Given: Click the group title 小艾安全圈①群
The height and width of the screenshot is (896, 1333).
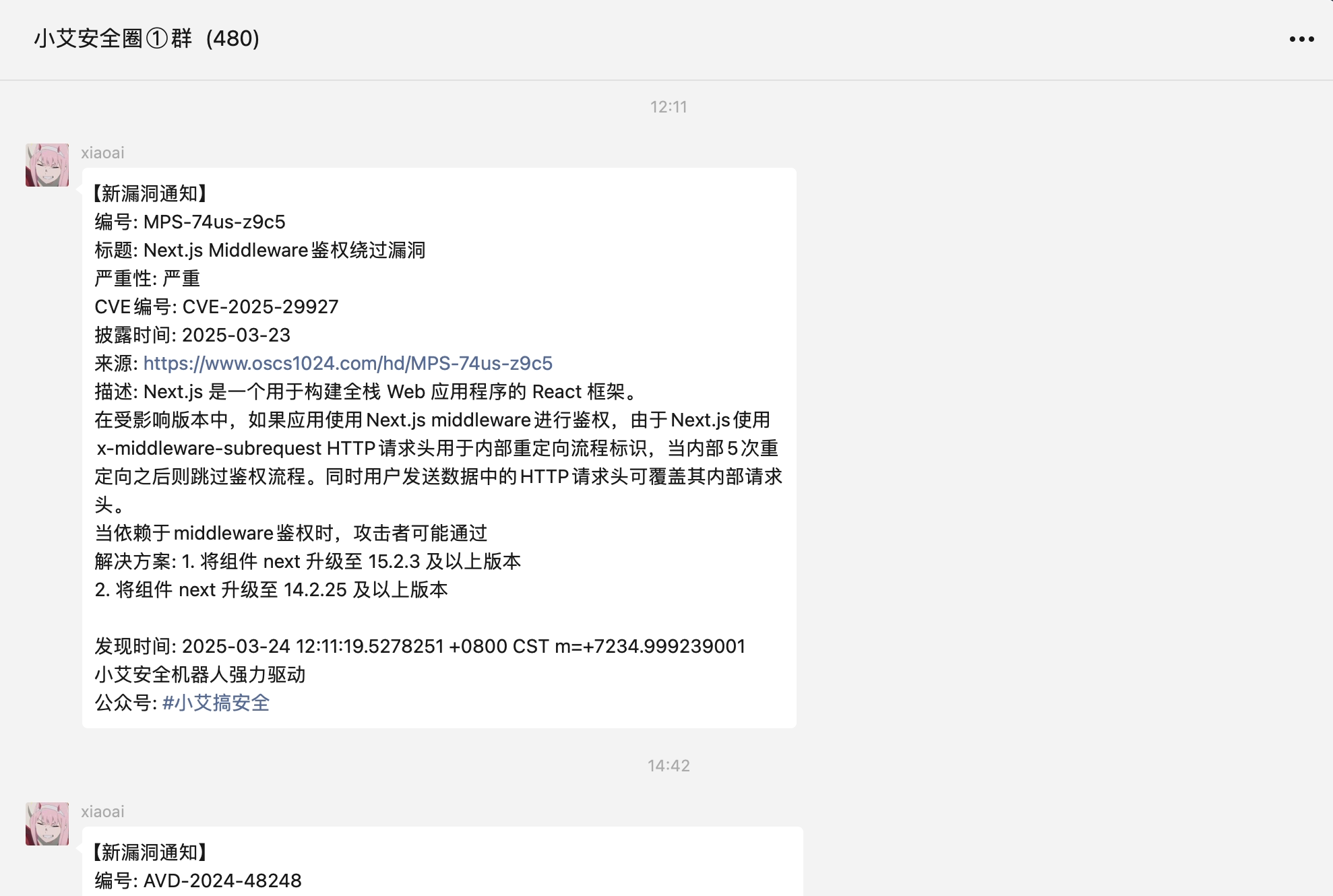Looking at the screenshot, I should (113, 38).
